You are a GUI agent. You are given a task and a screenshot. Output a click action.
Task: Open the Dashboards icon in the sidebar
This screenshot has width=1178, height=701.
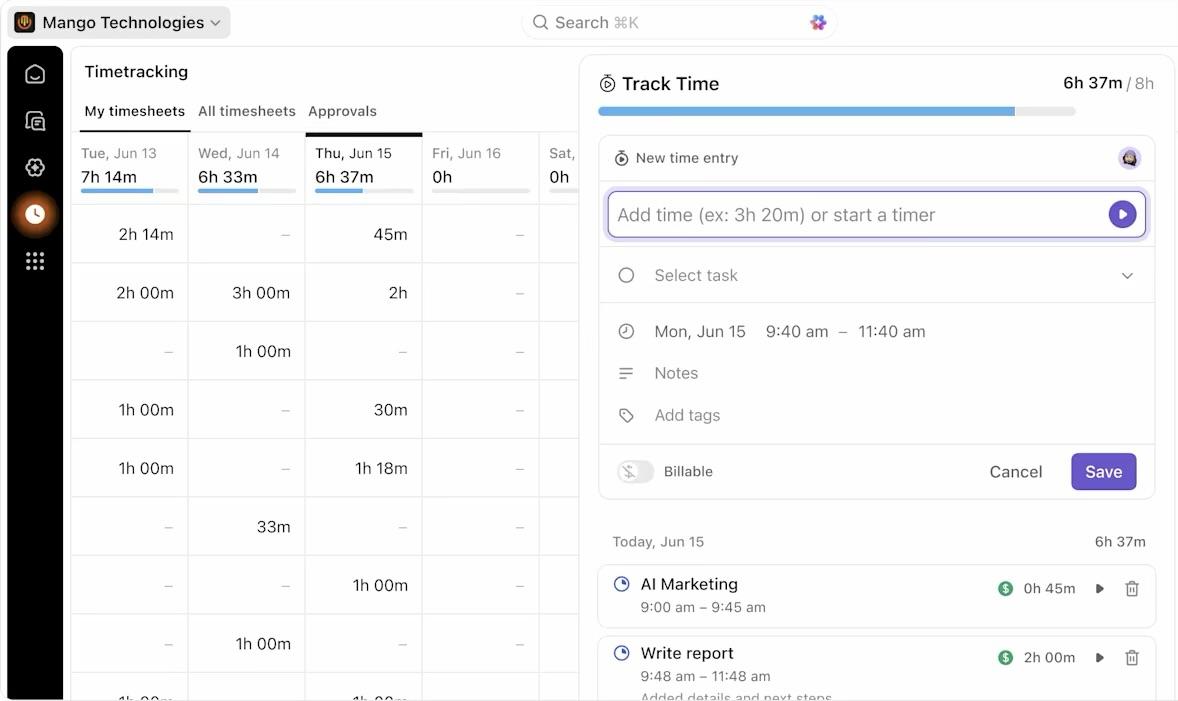pyautogui.click(x=34, y=167)
